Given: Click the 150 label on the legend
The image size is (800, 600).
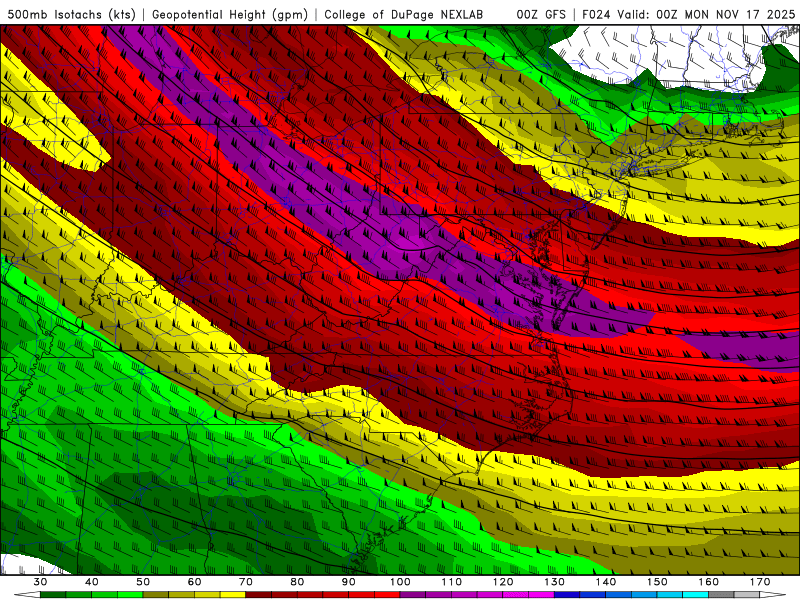Looking at the screenshot, I should (x=657, y=582).
